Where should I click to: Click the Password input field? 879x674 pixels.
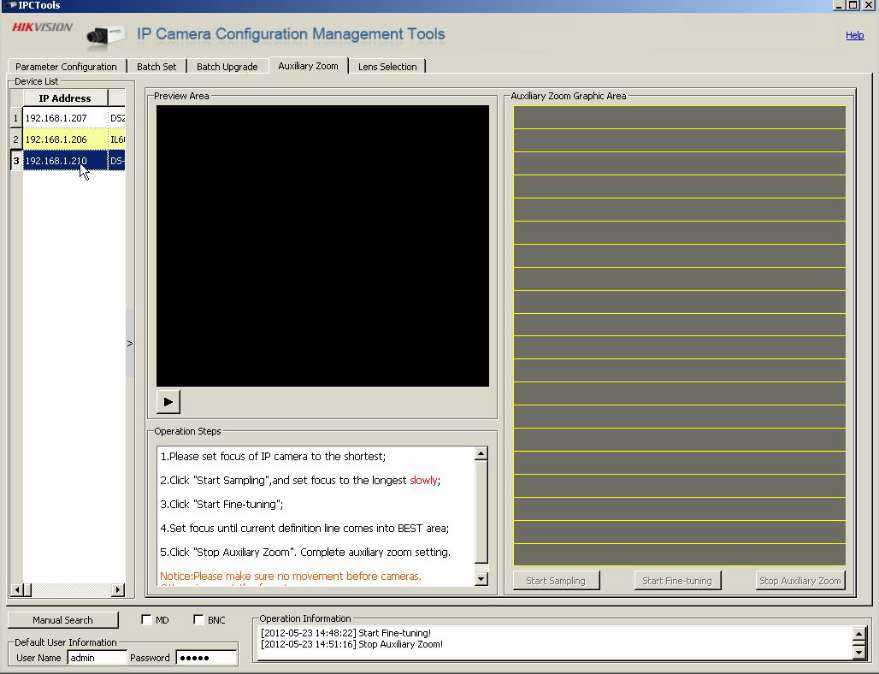point(206,657)
